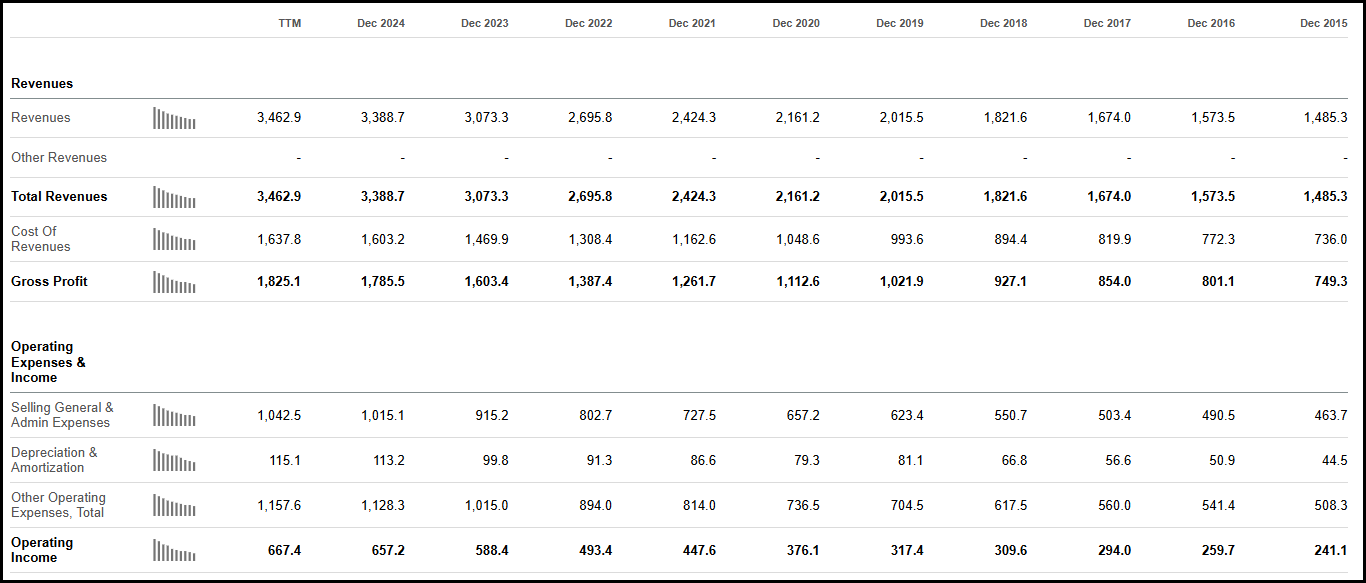Select the TTM Total Revenues value 3,462.9
This screenshot has height=583, width=1366.
click(x=280, y=197)
